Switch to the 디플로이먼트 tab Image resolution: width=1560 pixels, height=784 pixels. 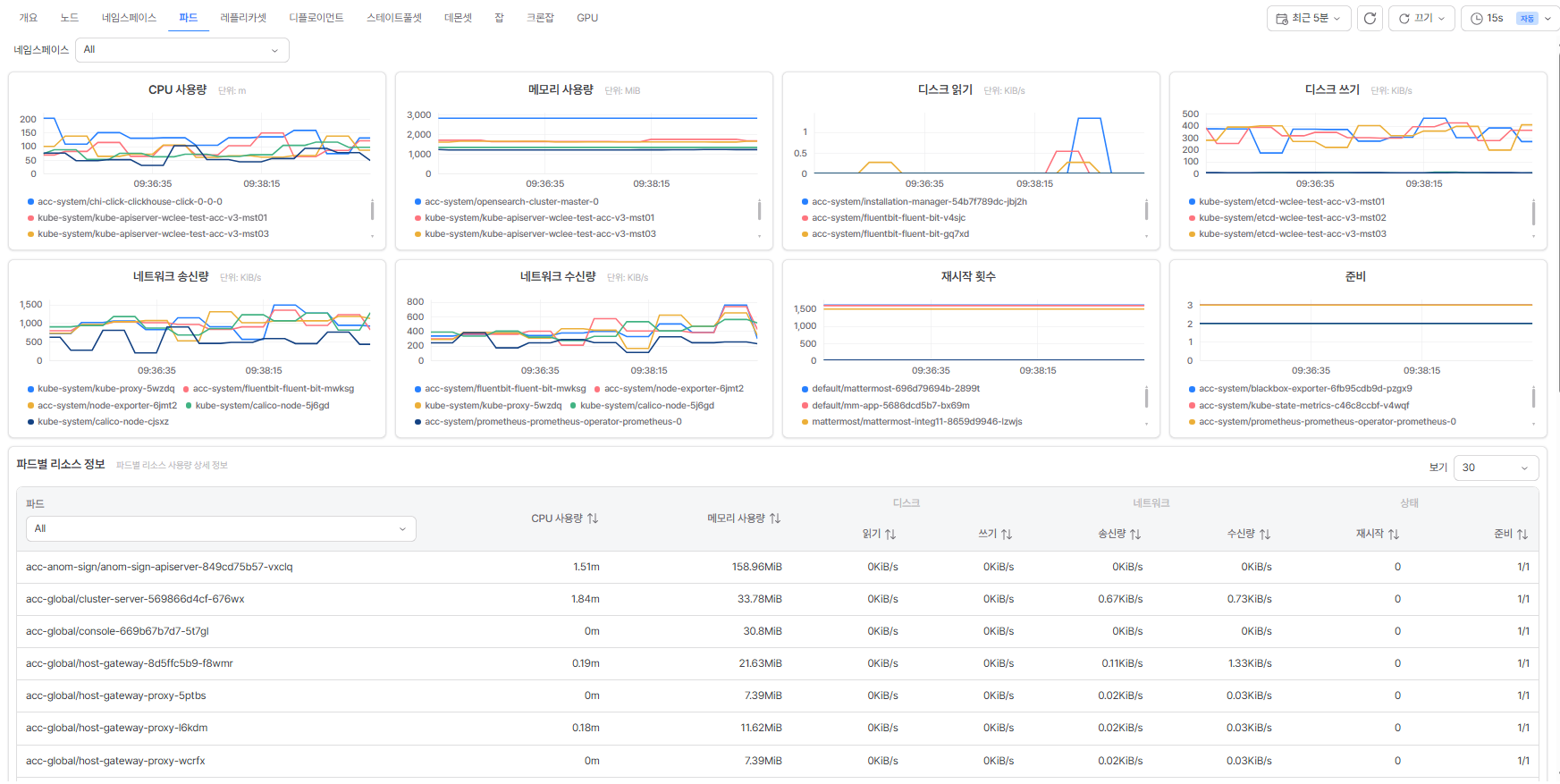pyautogui.click(x=316, y=18)
